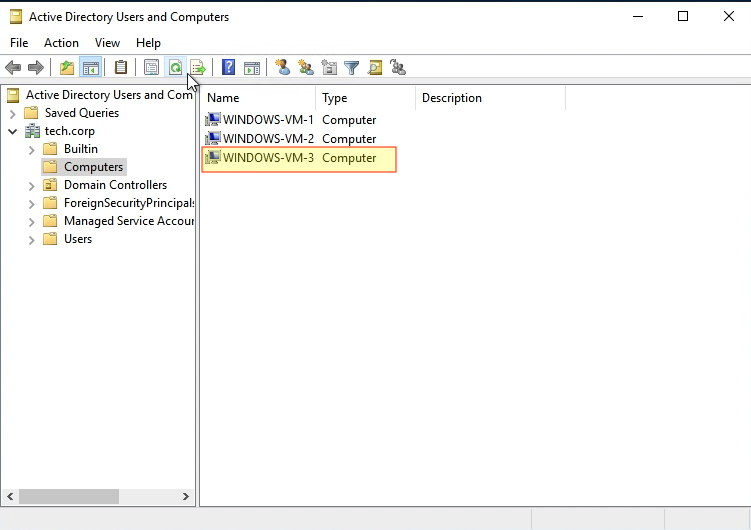Sort list by Type column header
This screenshot has height=530, width=751.
tap(365, 98)
